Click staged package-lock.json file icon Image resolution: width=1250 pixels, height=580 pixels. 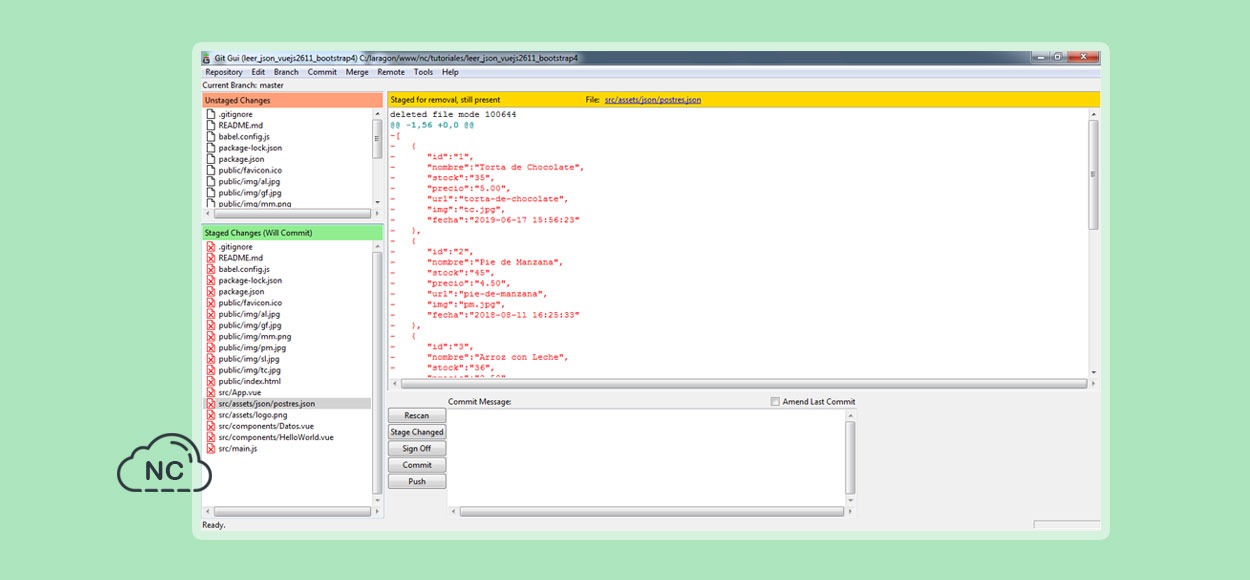pos(211,281)
